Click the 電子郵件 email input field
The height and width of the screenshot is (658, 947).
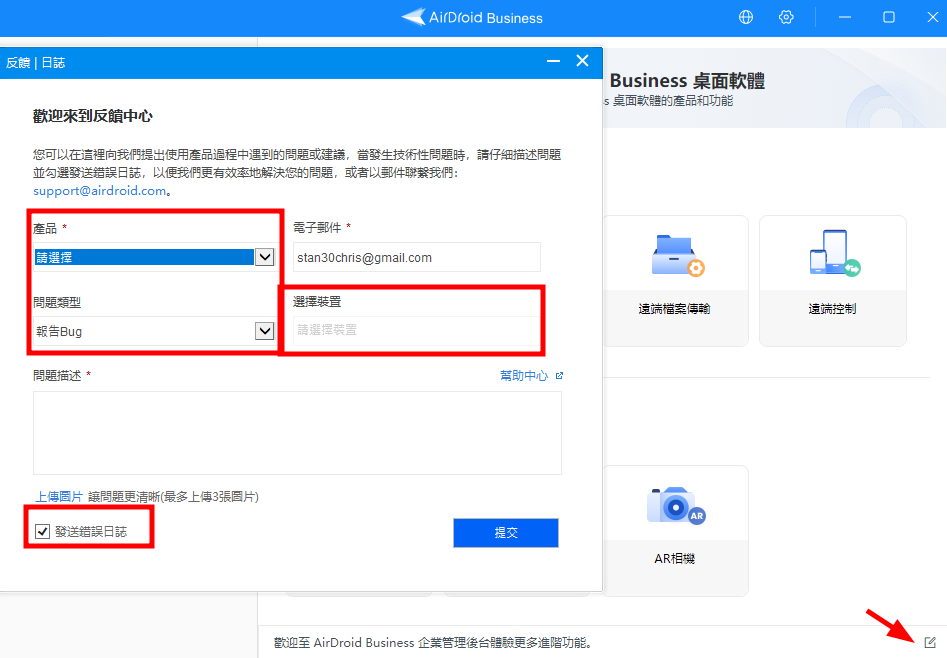[417, 257]
